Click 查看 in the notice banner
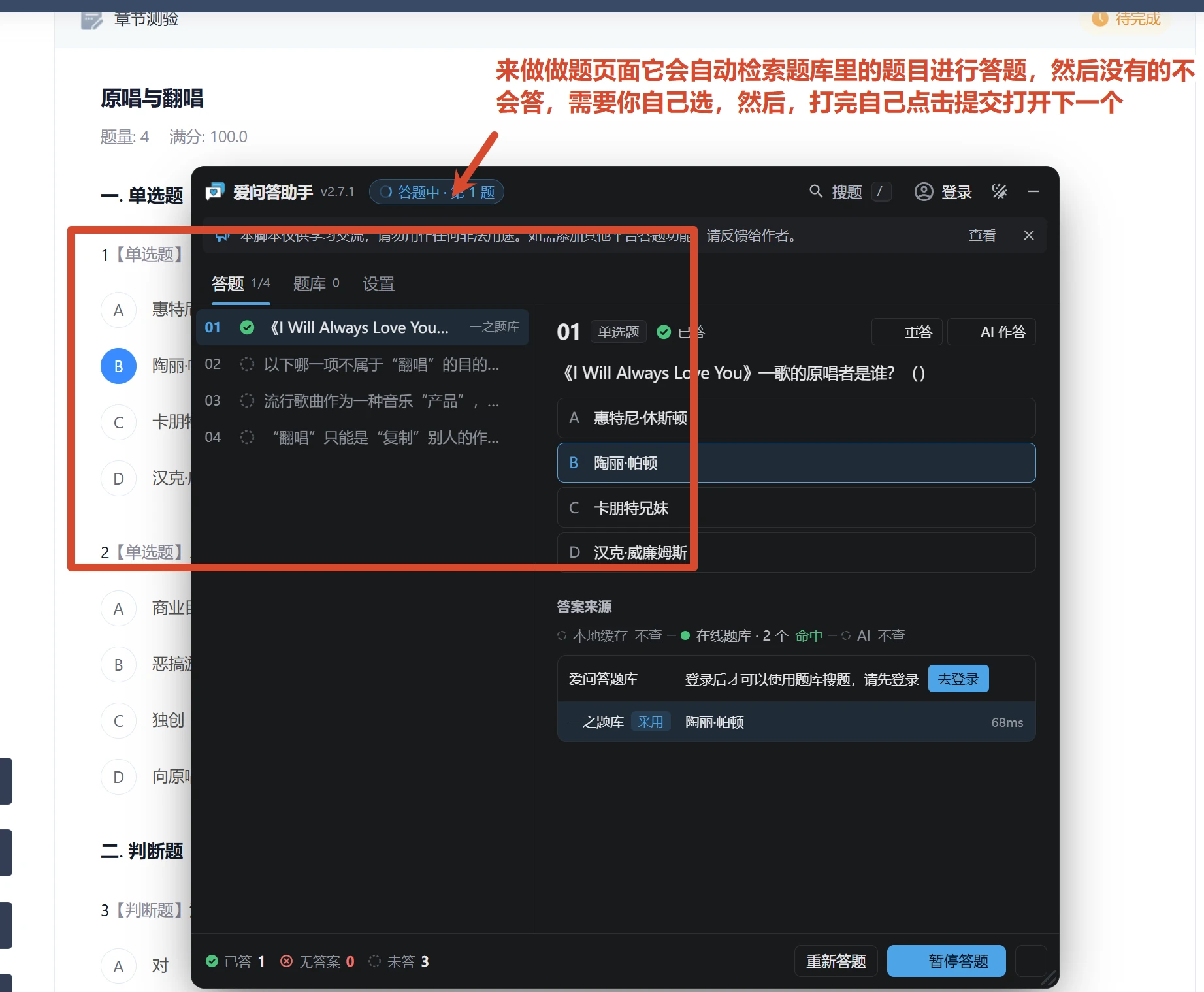Screen dimensions: 1204x992 (x=982, y=235)
